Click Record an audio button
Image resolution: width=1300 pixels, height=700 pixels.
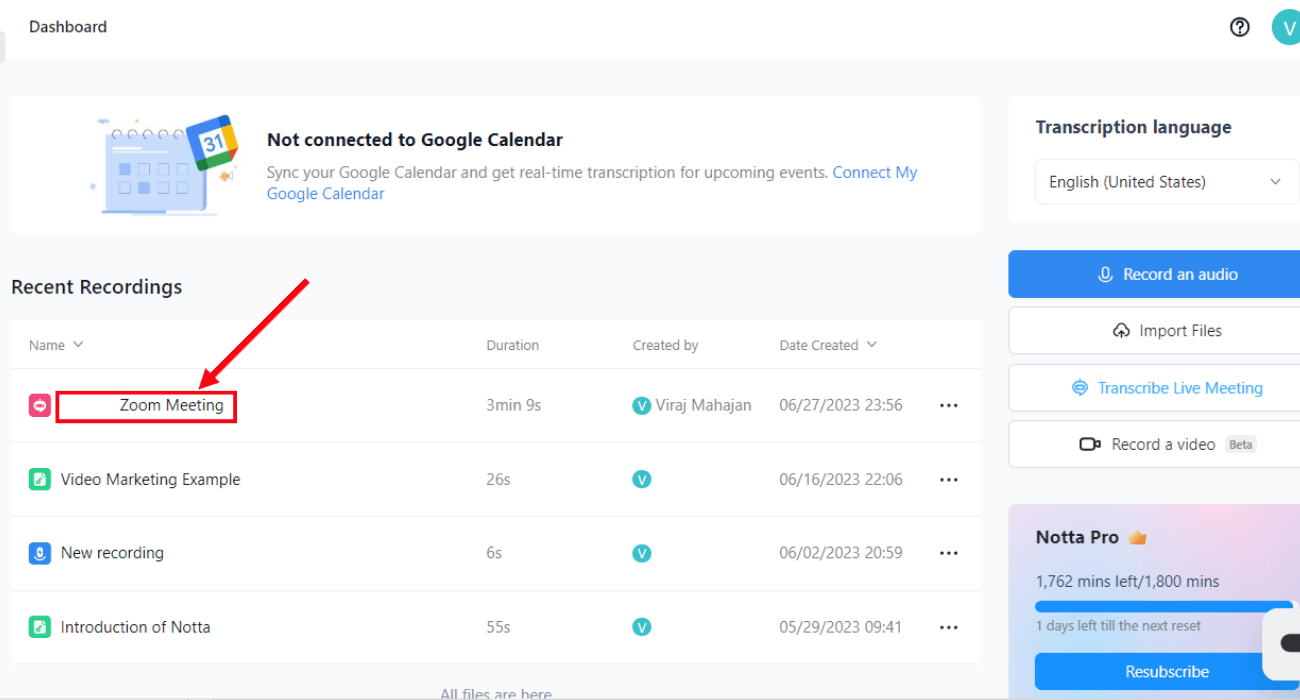1154,274
